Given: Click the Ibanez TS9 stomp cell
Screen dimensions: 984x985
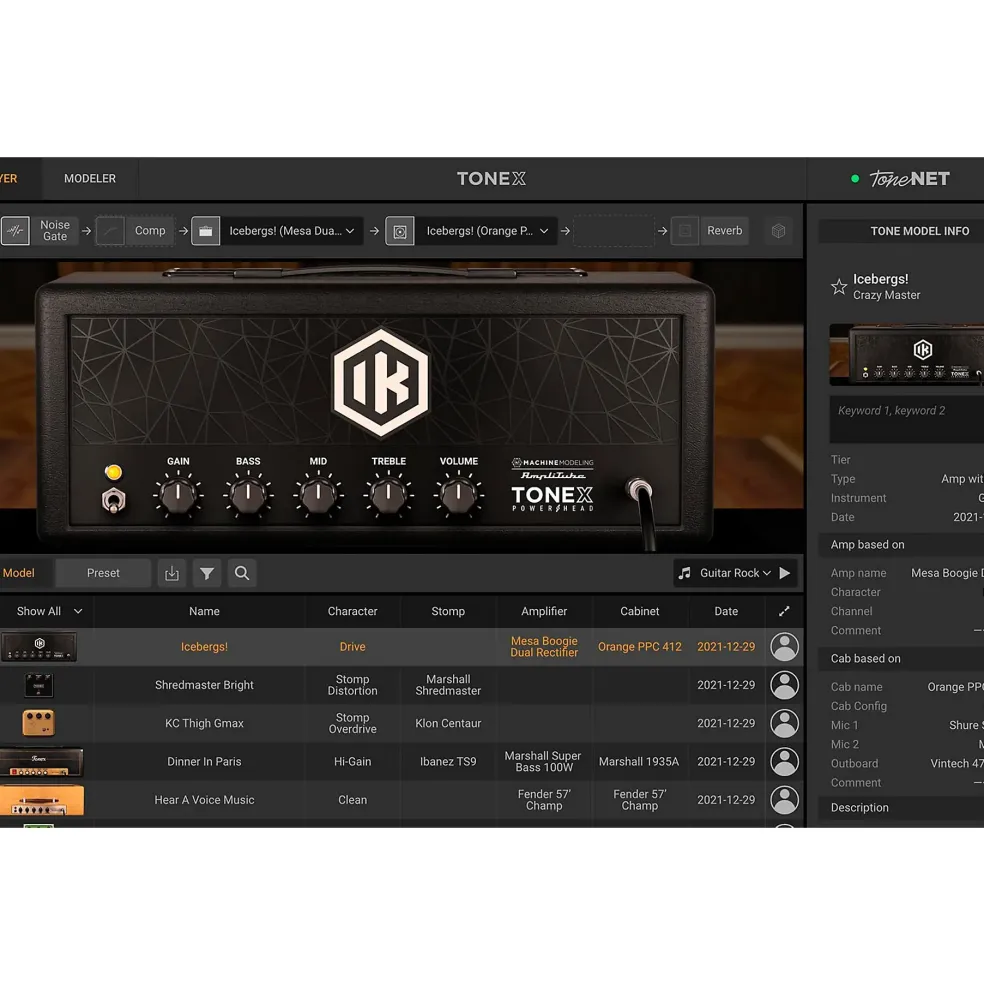Looking at the screenshot, I should [448, 761].
